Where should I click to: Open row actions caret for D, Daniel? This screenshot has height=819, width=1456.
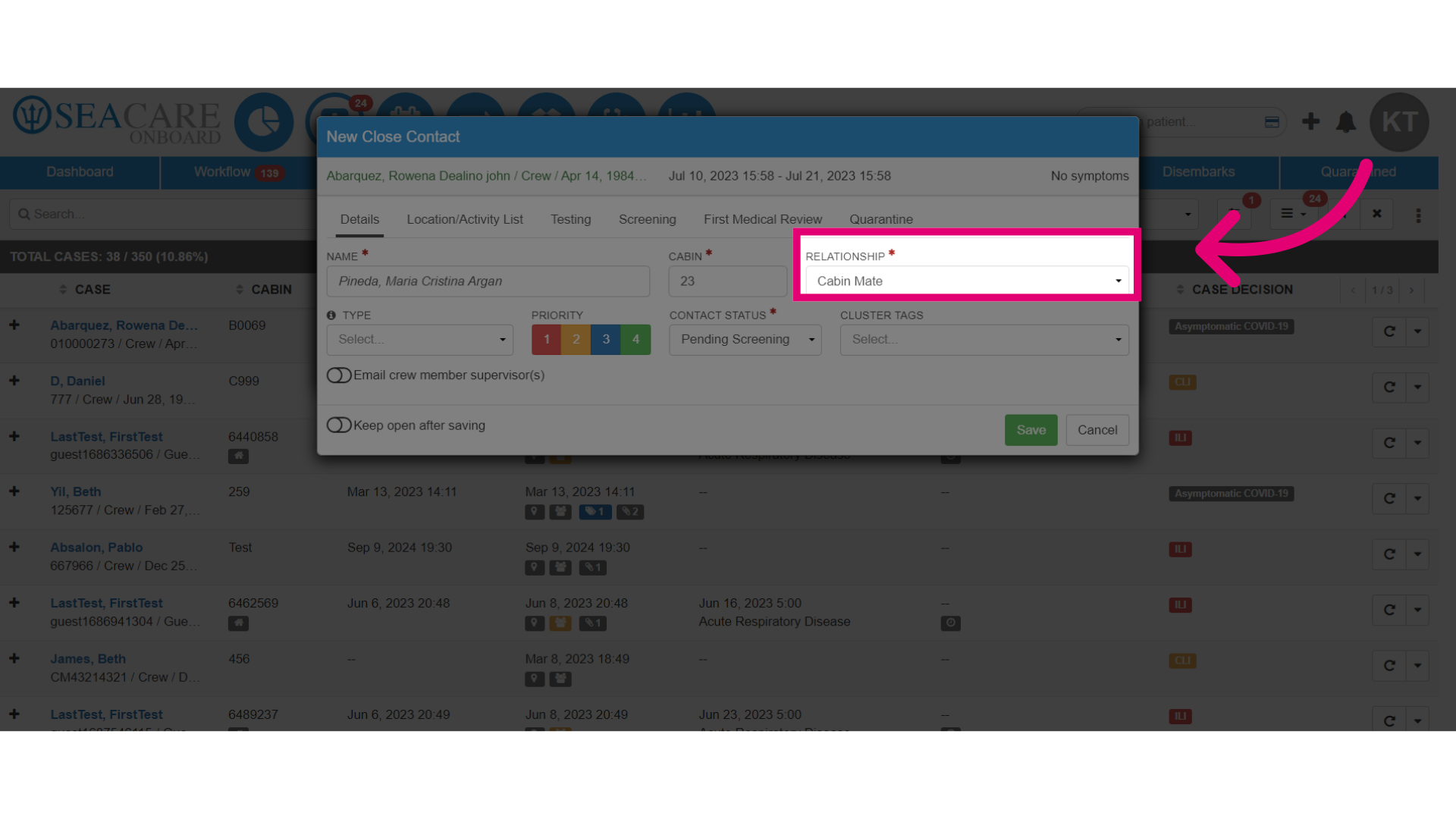pos(1417,387)
